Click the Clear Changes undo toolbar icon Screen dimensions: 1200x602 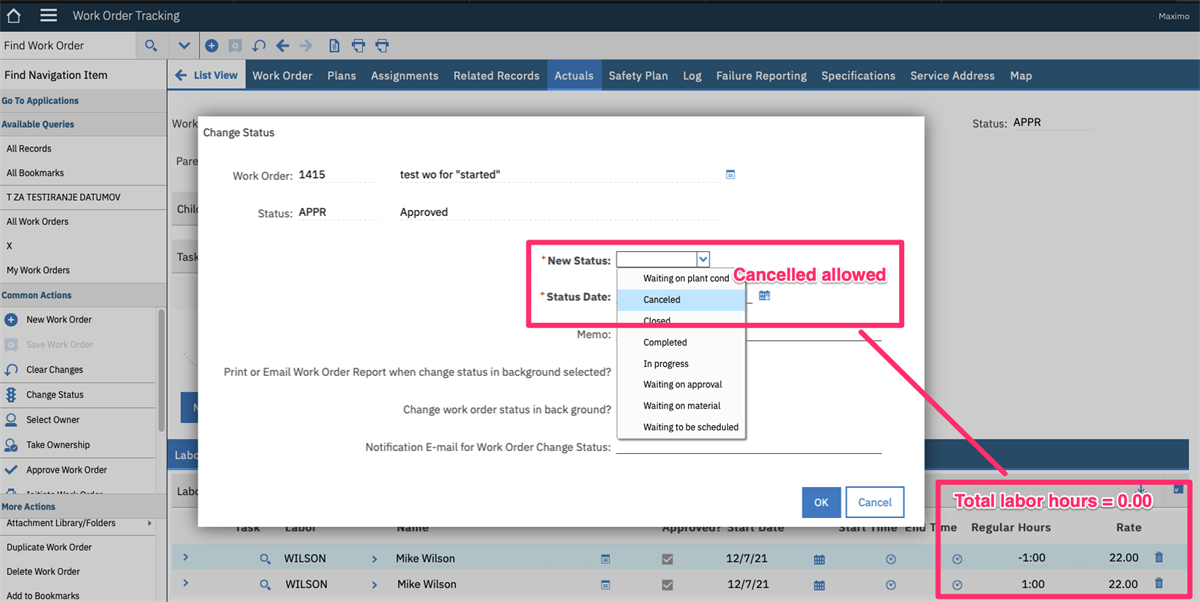(259, 46)
